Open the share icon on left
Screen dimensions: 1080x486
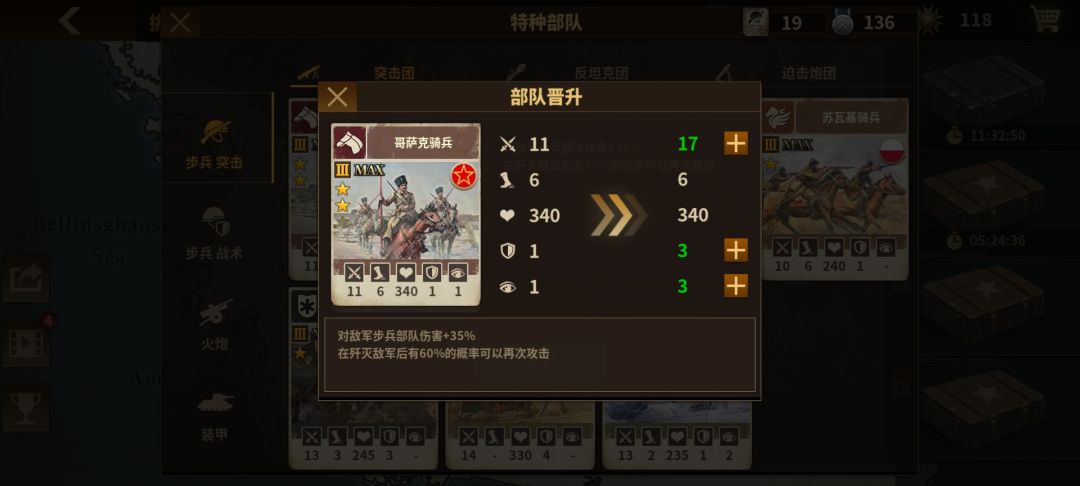(26, 278)
